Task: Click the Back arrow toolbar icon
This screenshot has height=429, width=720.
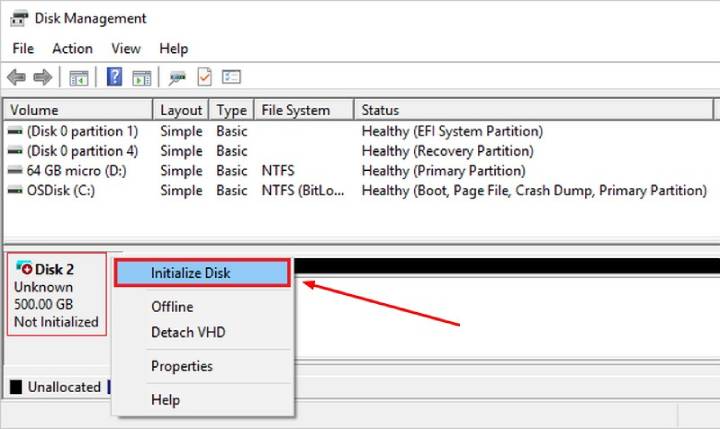Action: pyautogui.click(x=16, y=77)
